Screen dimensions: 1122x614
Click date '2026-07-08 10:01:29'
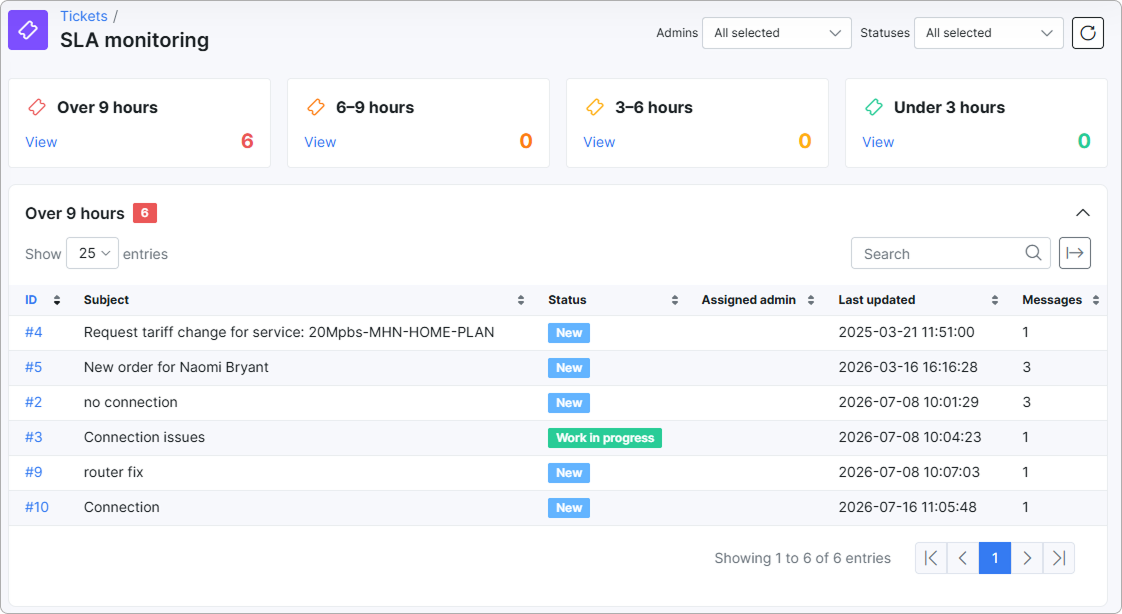coord(909,402)
